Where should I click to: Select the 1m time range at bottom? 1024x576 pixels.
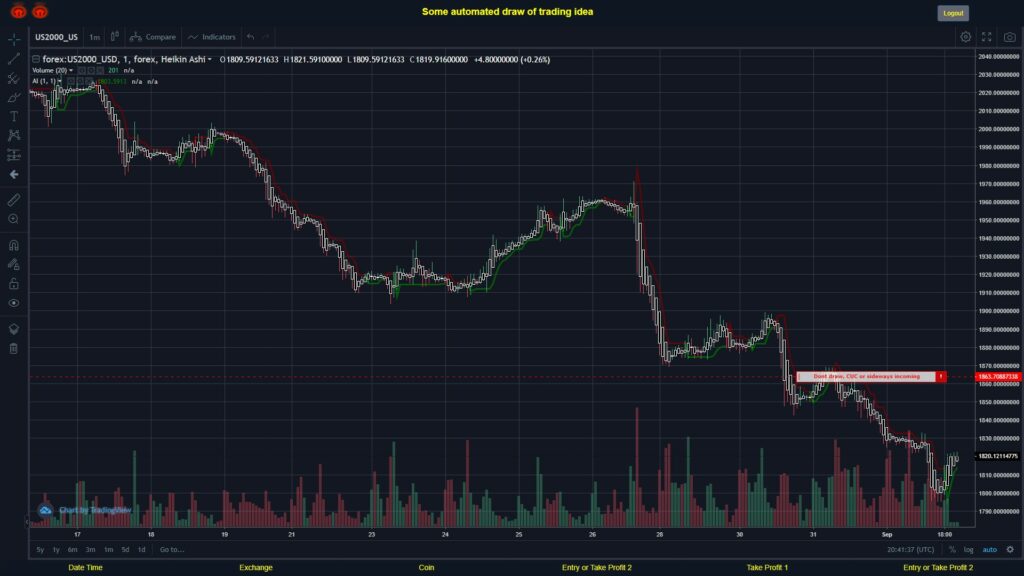108,550
